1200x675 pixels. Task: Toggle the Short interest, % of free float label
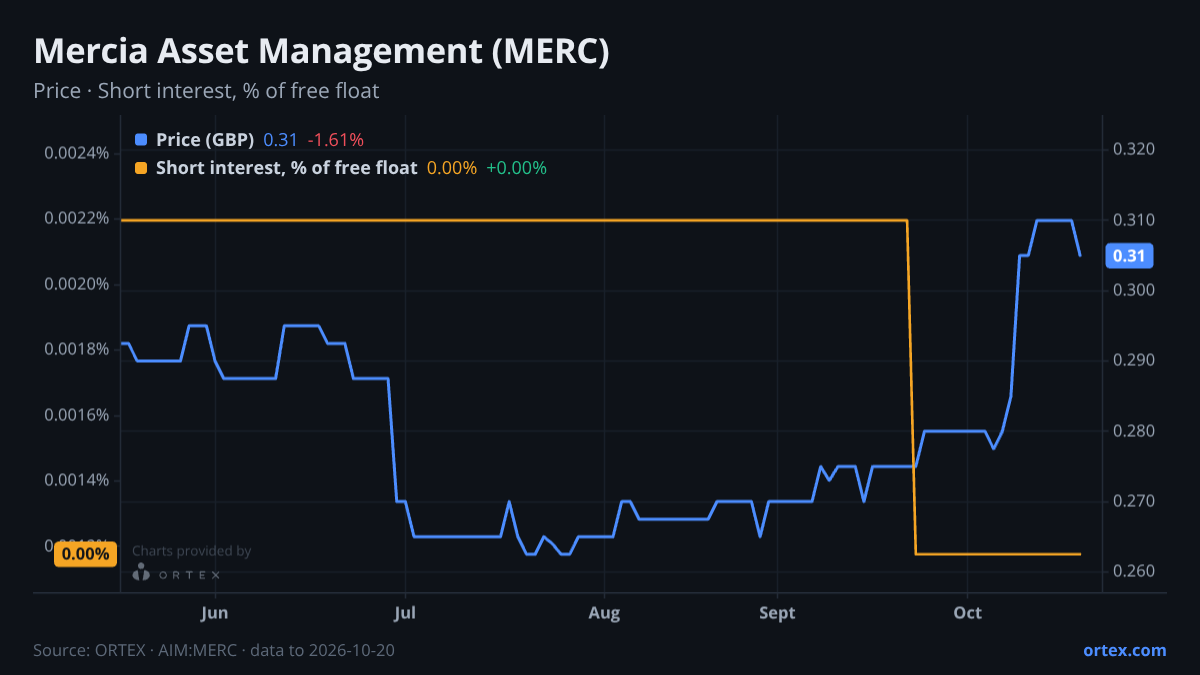(286, 168)
